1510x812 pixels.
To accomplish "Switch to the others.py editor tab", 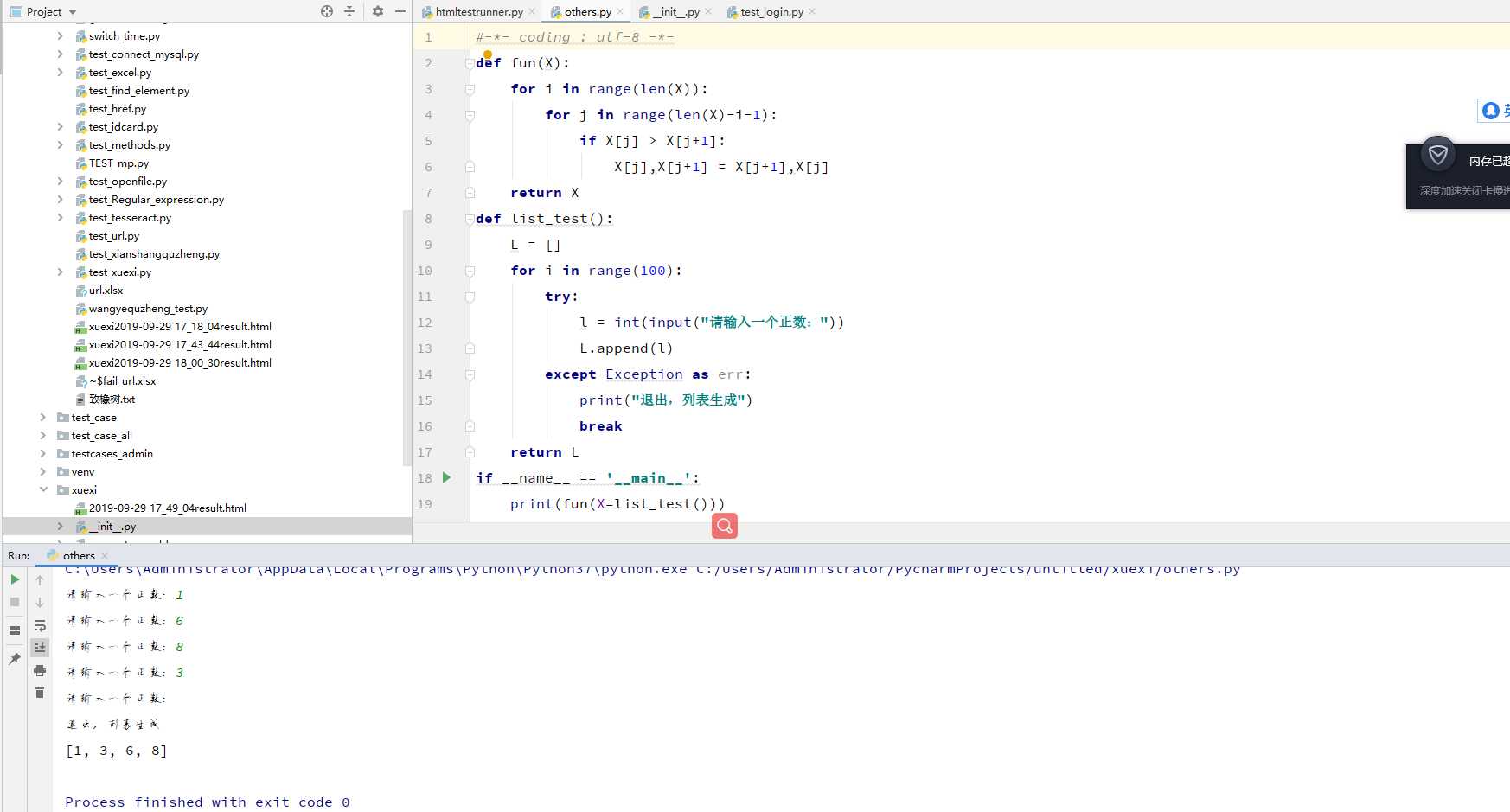I will [x=587, y=12].
